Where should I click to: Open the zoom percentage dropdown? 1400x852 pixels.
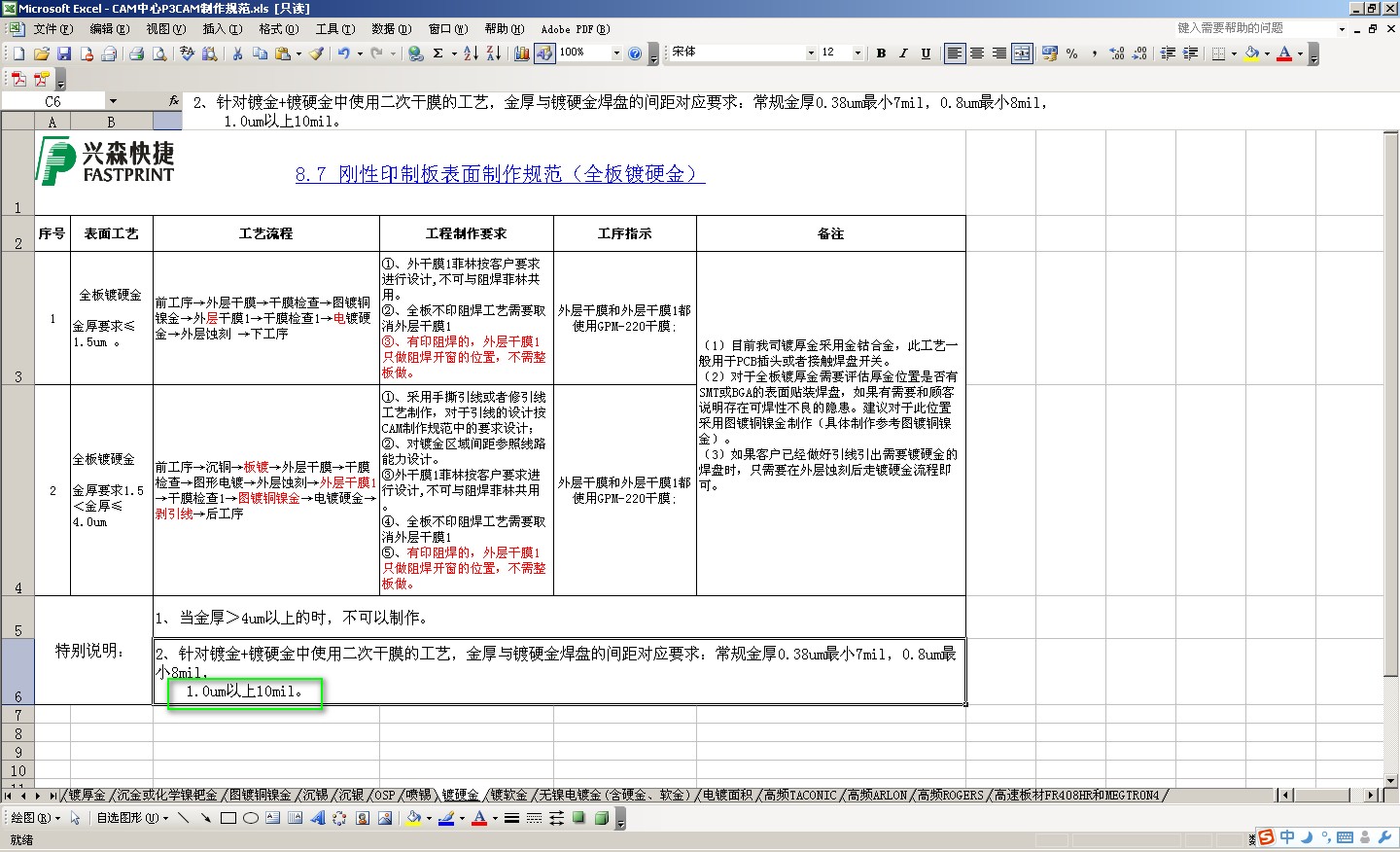[x=616, y=53]
